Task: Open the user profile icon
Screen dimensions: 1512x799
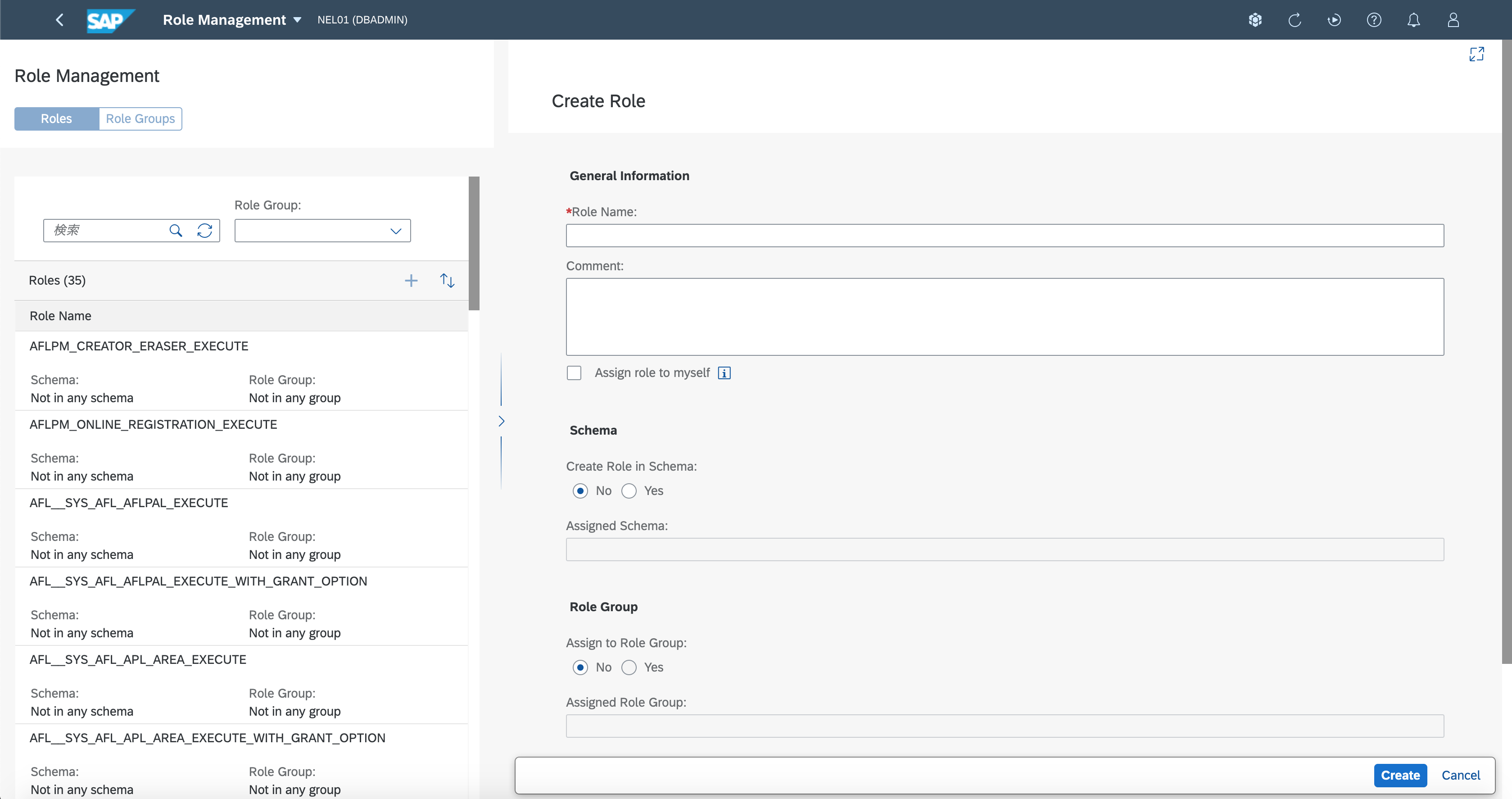Action: (x=1453, y=20)
